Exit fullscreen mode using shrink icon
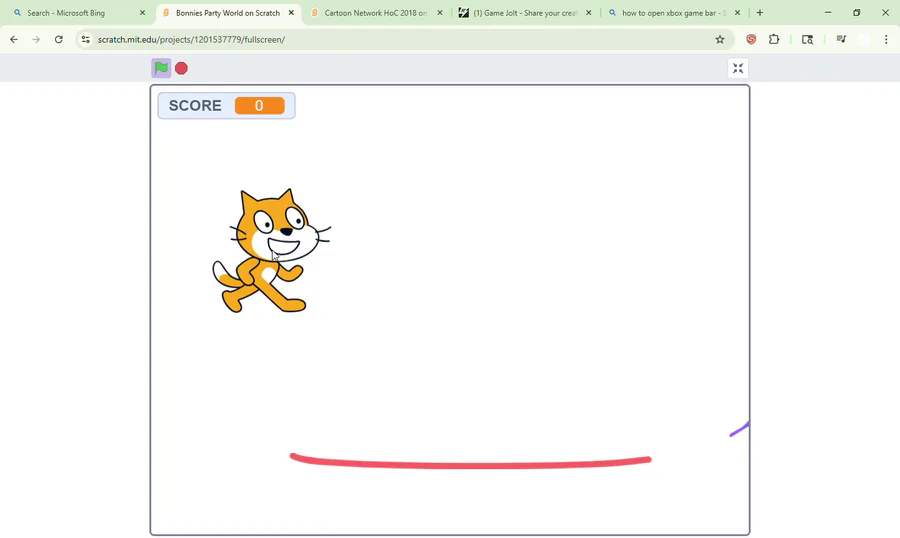Image resolution: width=900 pixels, height=538 pixels. [738, 68]
